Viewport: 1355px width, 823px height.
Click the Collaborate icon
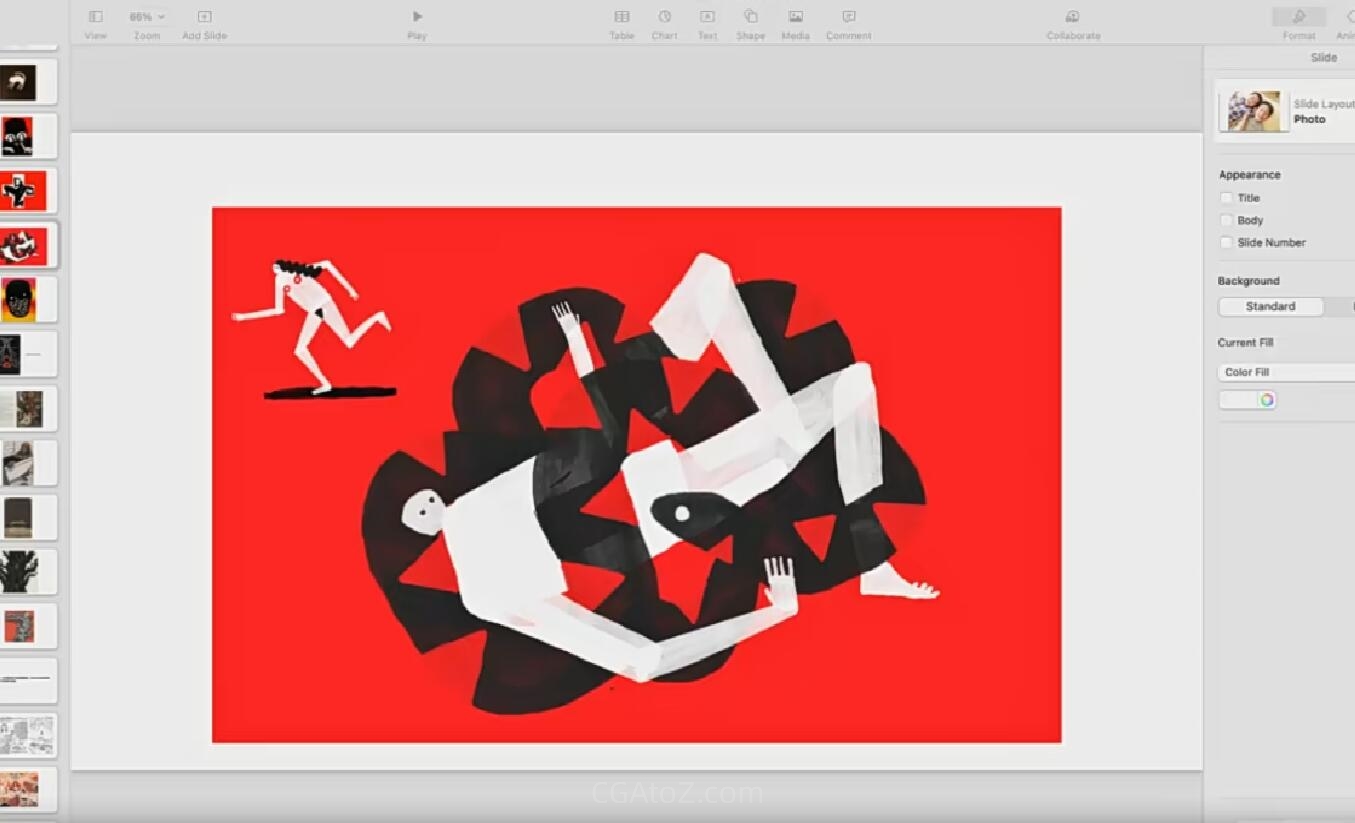pos(1073,17)
